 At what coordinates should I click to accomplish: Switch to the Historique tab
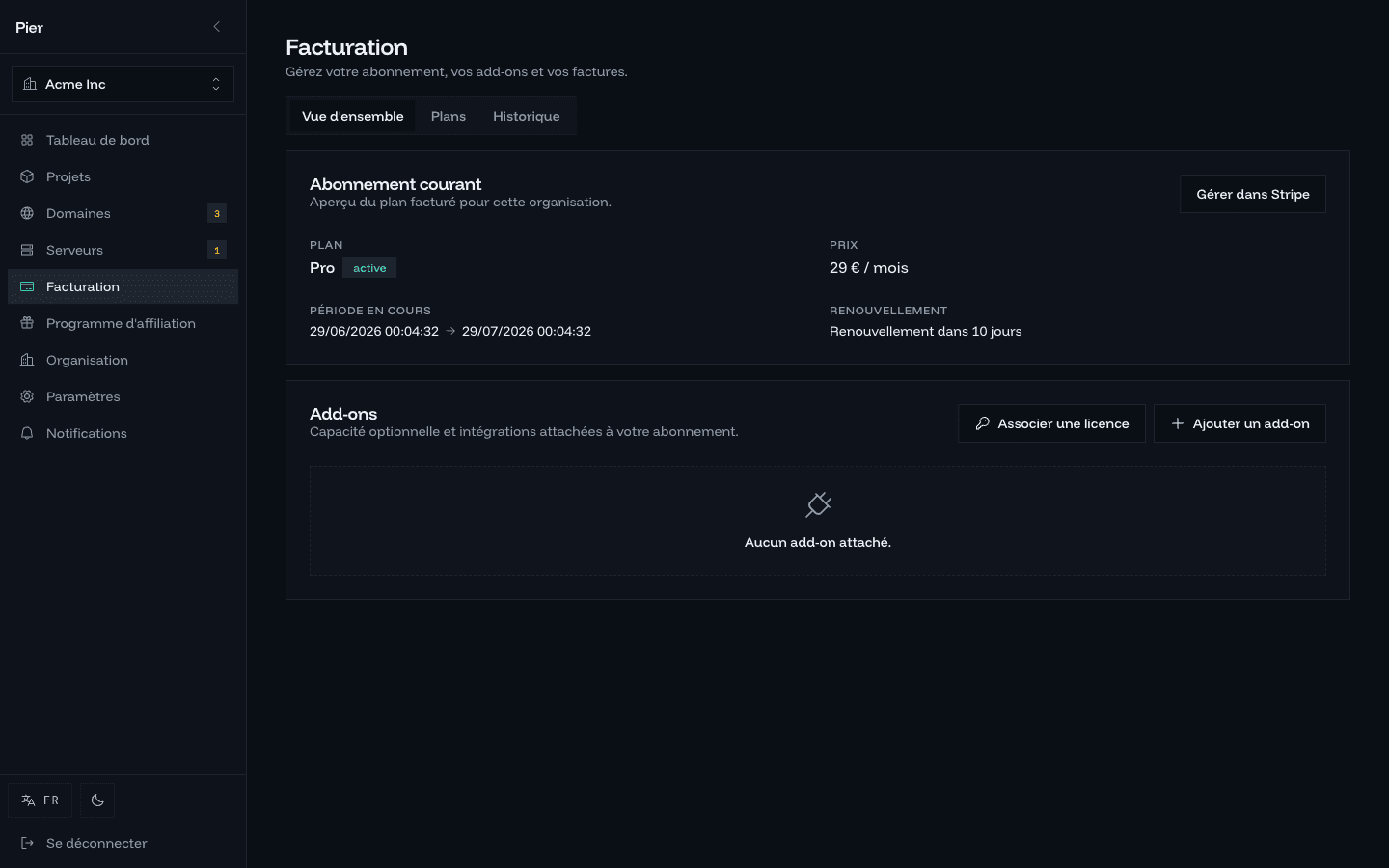point(527,116)
